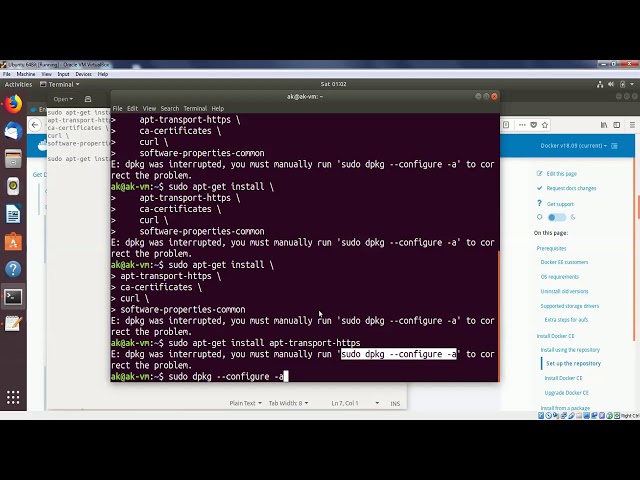Viewport: 640px width, 480px height.
Task: Go to OS requirements link
Action: tap(560, 277)
